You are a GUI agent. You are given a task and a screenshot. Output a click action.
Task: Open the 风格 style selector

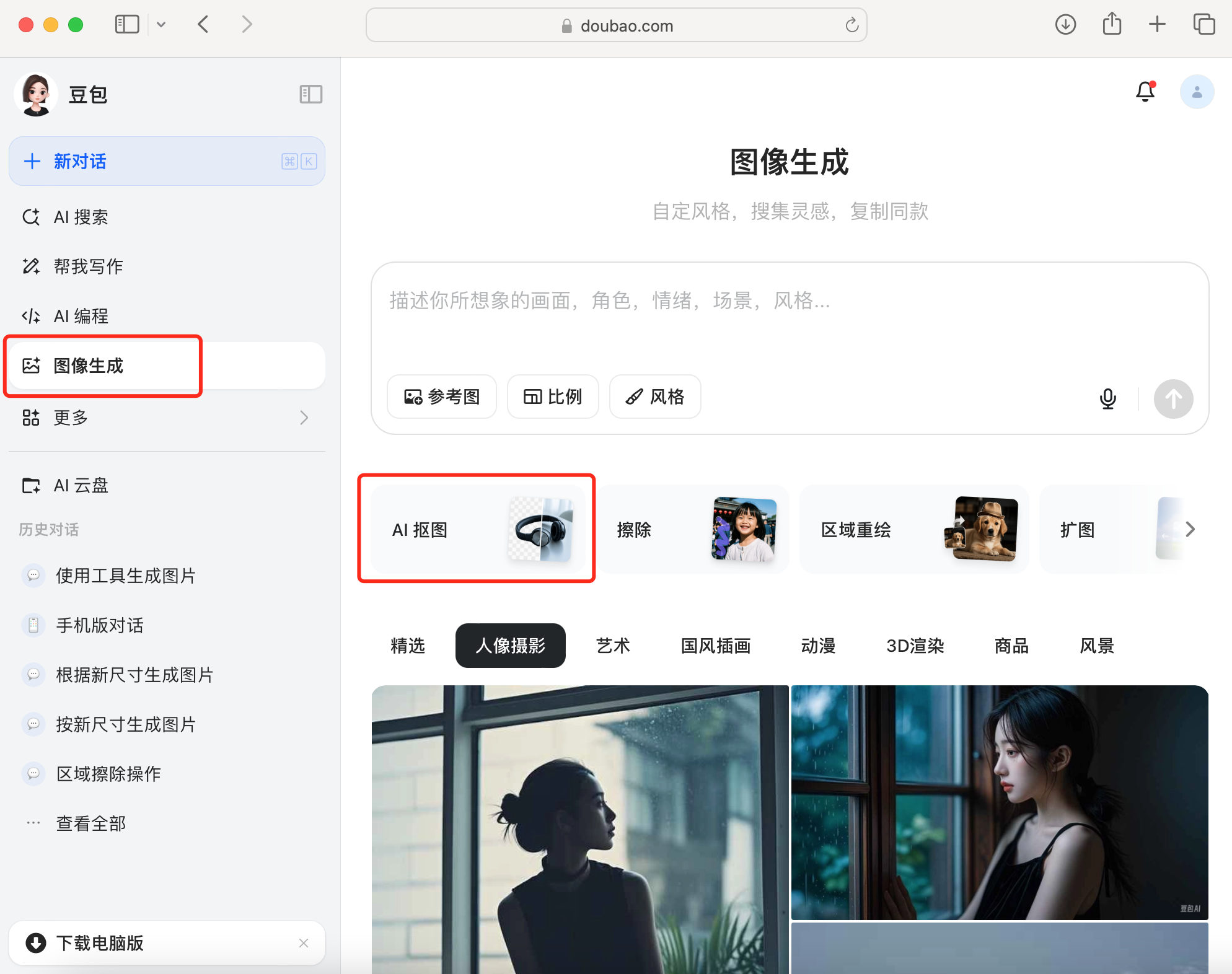pyautogui.click(x=655, y=397)
